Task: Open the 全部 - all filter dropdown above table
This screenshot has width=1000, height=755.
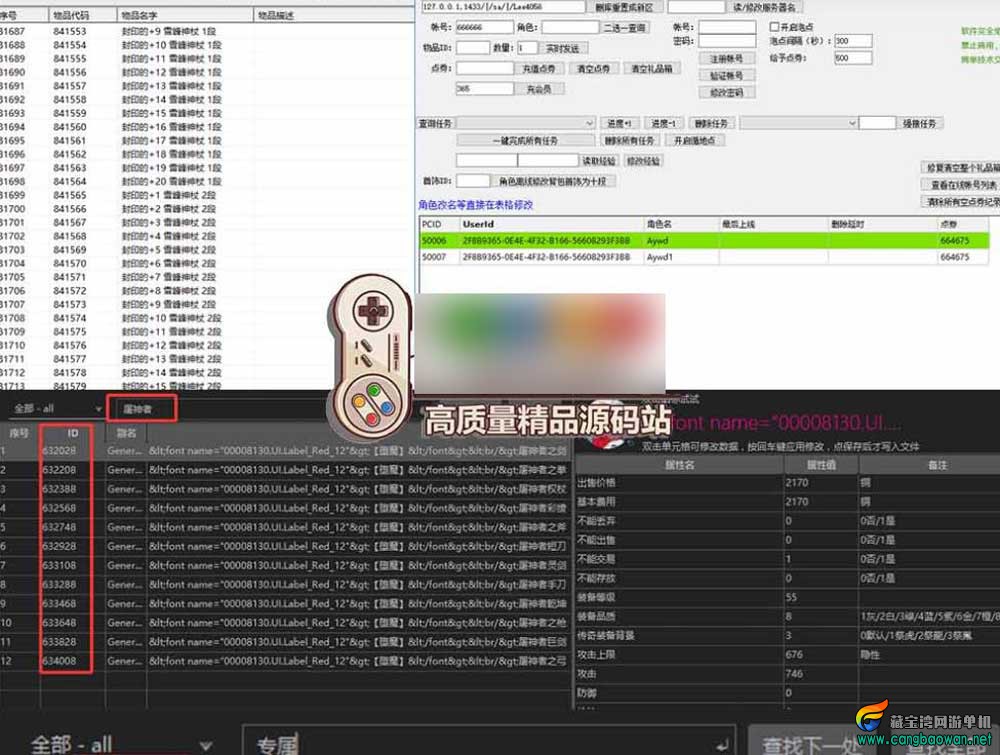Action: [57, 409]
